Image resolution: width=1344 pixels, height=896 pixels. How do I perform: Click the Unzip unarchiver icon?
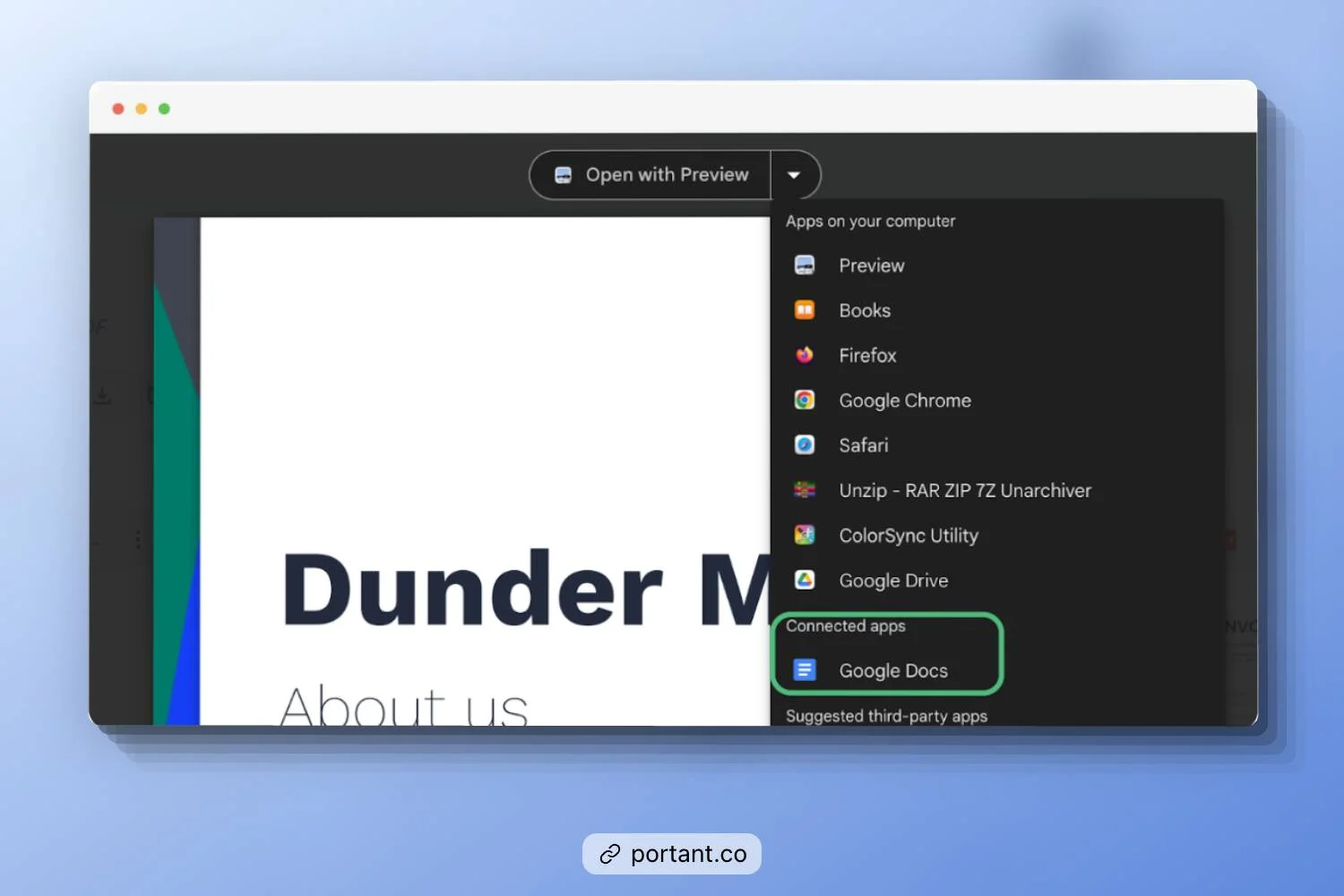click(x=805, y=490)
